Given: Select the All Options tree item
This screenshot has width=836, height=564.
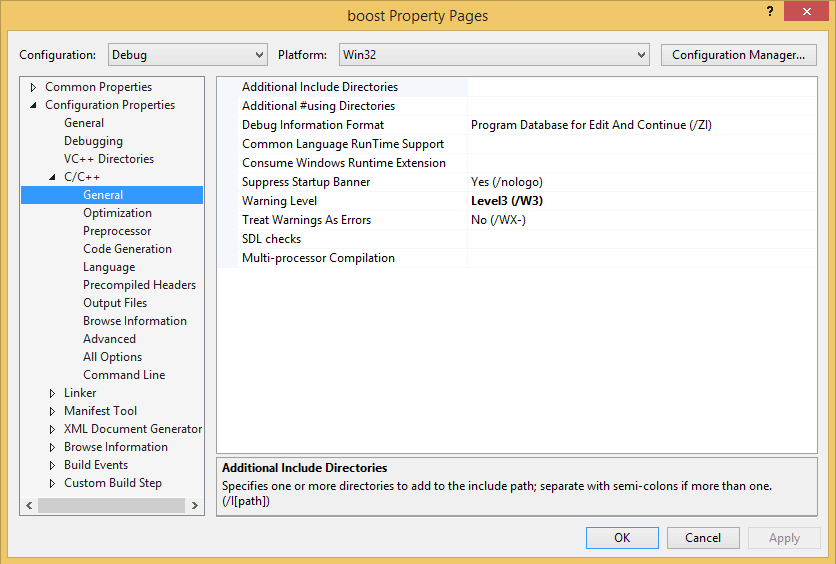Looking at the screenshot, I should tap(112, 357).
